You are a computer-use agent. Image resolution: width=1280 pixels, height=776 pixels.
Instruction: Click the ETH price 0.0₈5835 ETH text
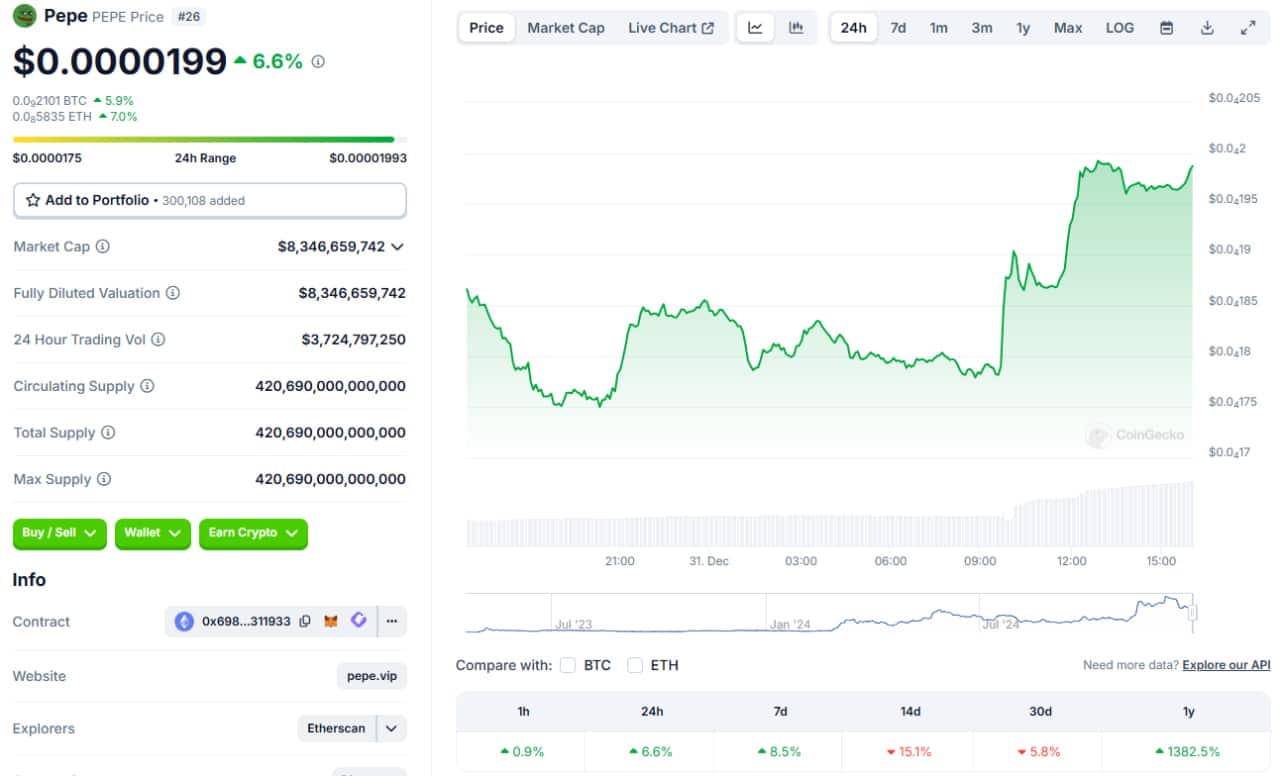coord(50,117)
